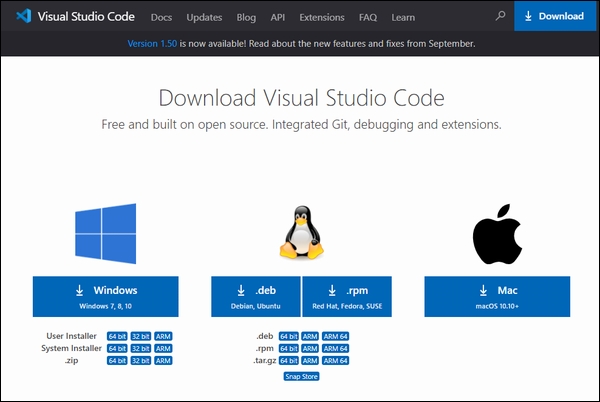Screen dimensions: 600x402
Task: Select Linux .deb ARM 64 badge
Action: click(336, 336)
